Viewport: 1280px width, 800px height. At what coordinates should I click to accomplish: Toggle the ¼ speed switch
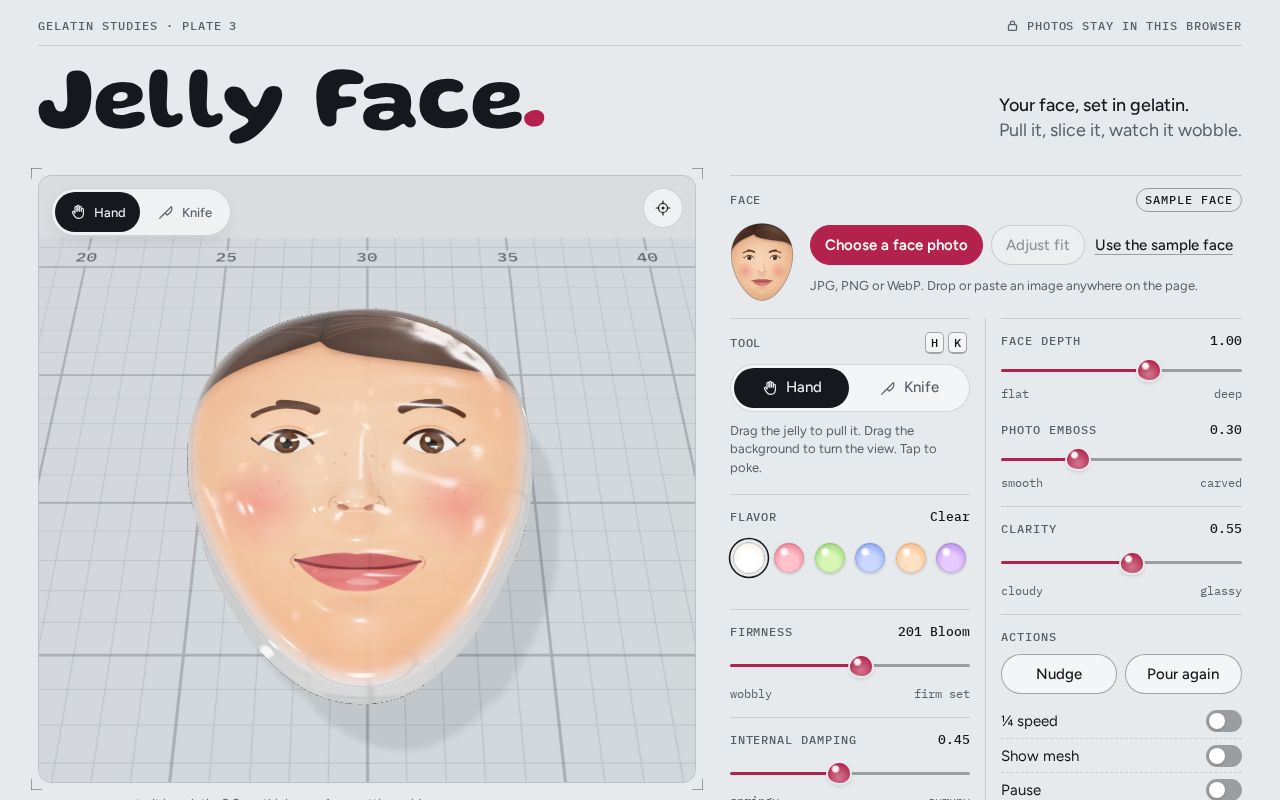tap(1224, 721)
